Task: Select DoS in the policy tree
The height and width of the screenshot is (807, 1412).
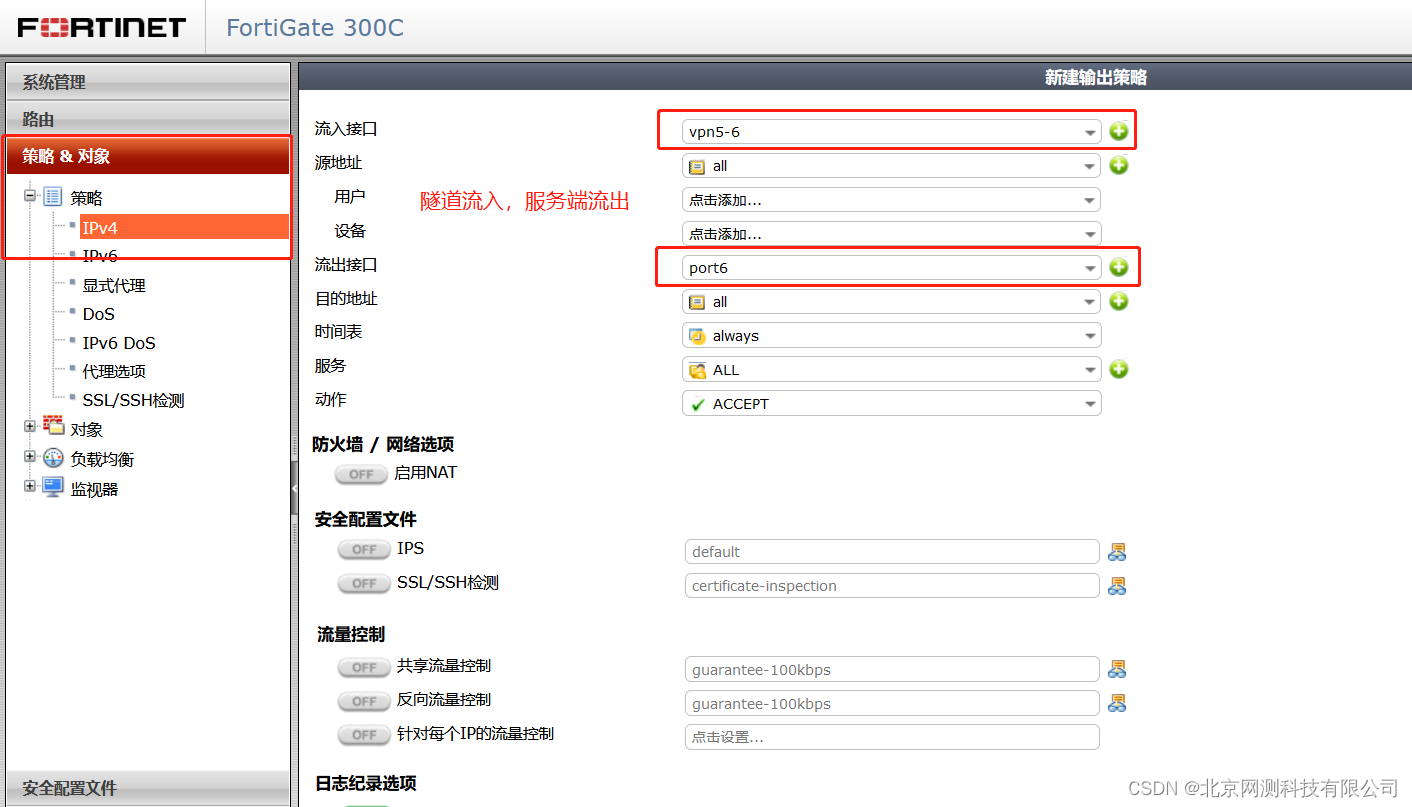Action: [99, 314]
